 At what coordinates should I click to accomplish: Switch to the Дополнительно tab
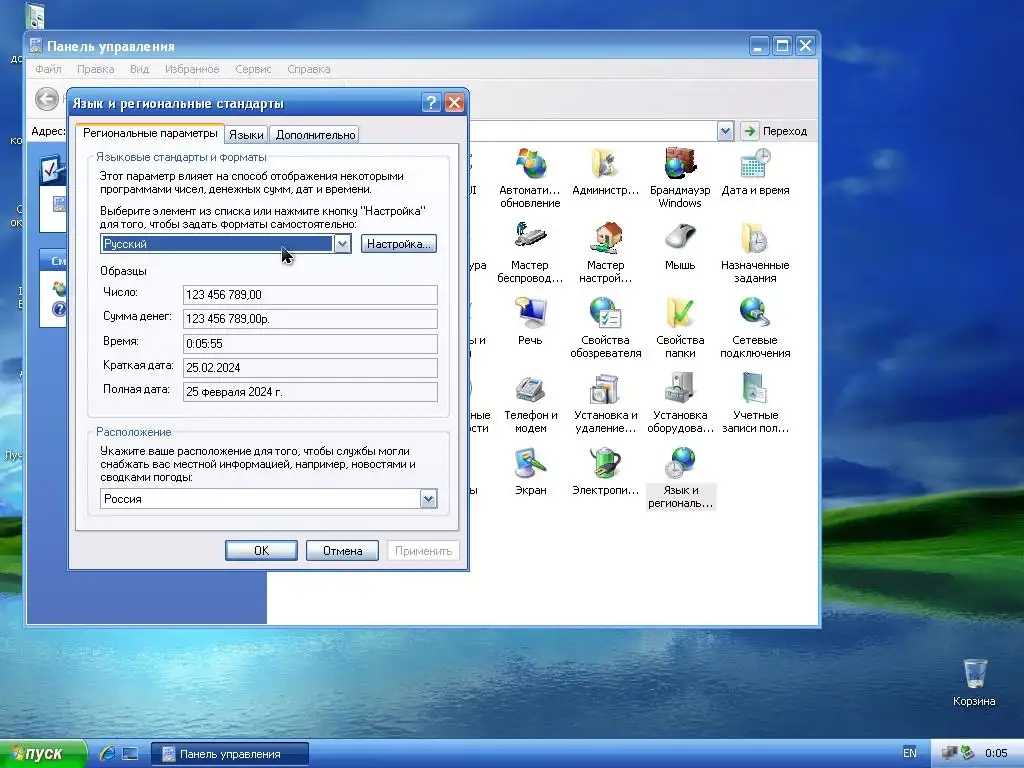pos(315,135)
